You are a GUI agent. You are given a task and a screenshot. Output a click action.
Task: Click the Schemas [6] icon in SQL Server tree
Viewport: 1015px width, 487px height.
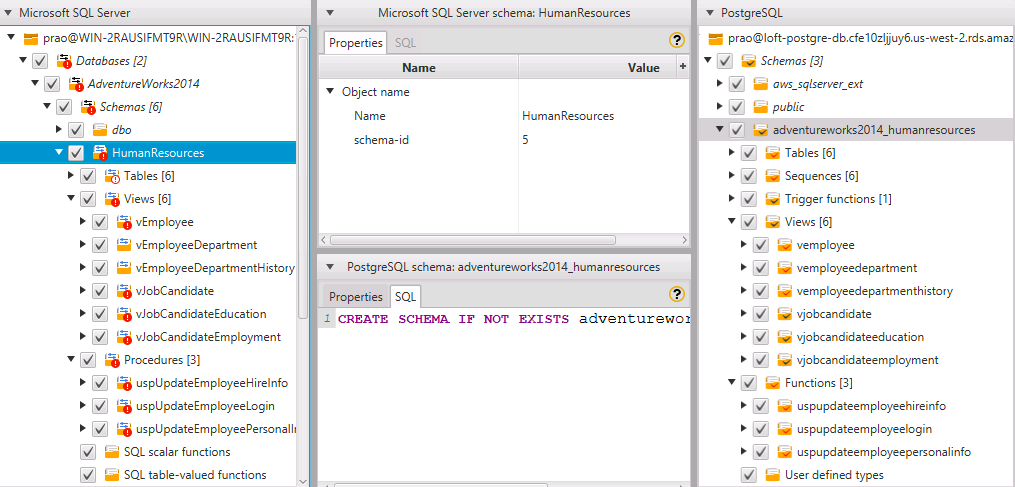coord(88,107)
